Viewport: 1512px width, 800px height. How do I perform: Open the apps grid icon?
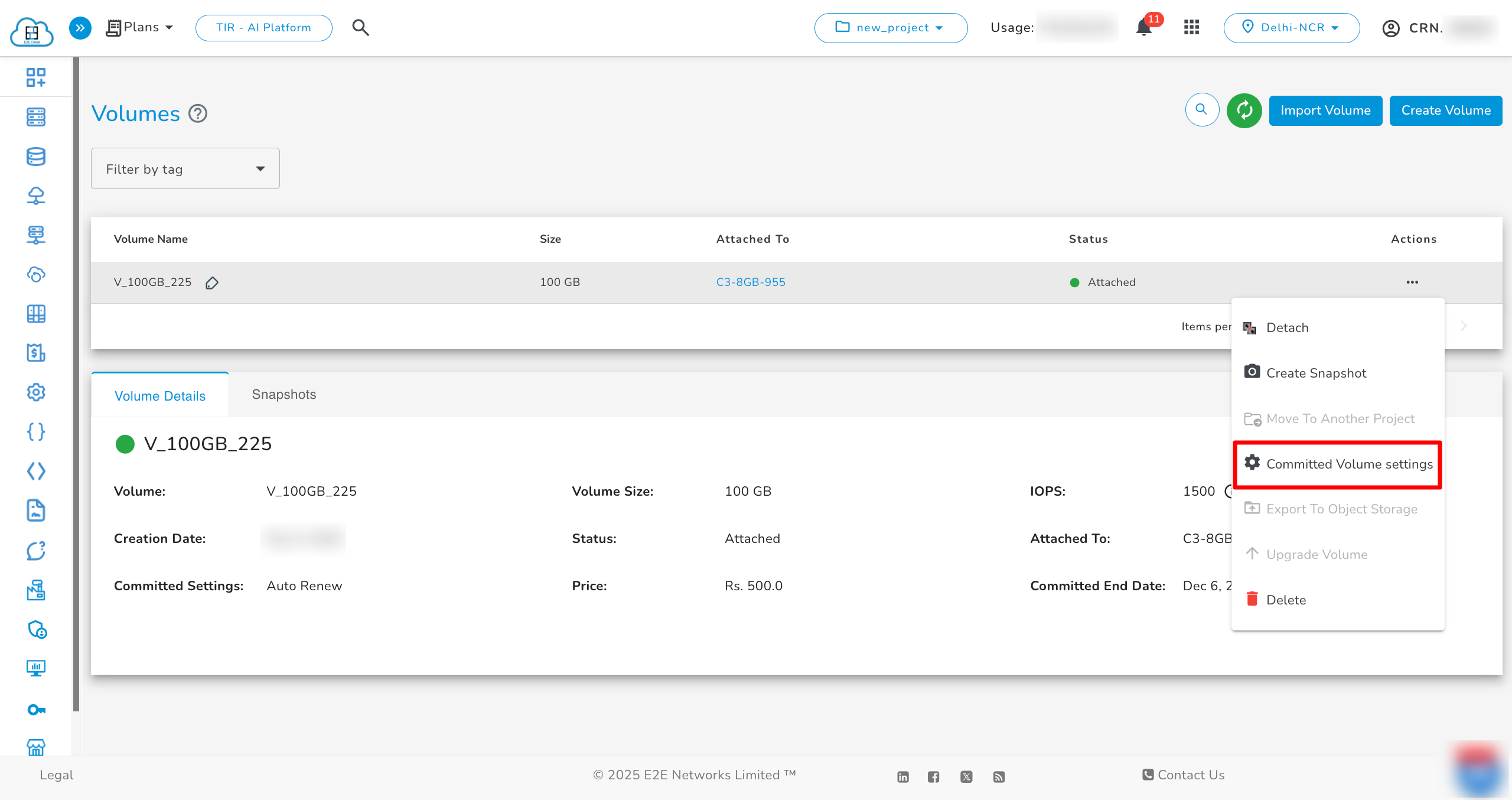tap(1191, 28)
